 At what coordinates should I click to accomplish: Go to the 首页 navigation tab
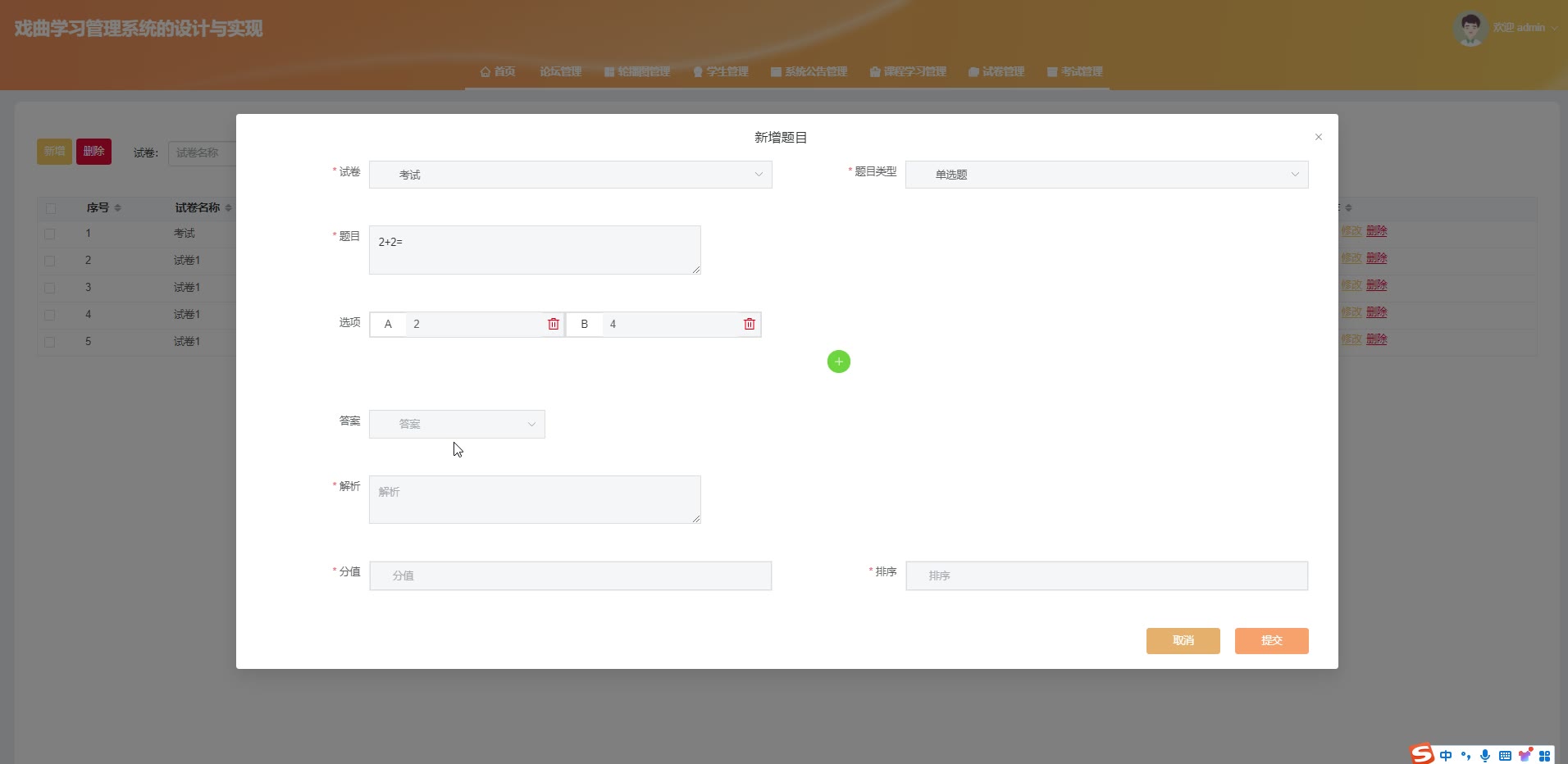(x=498, y=71)
